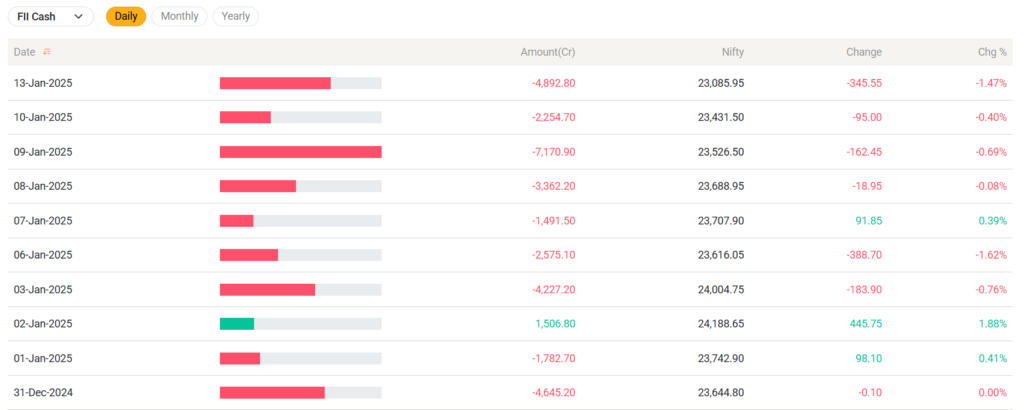The image size is (1024, 410).
Task: Click the 31-Dec-2024 date cell
Action: click(43, 393)
